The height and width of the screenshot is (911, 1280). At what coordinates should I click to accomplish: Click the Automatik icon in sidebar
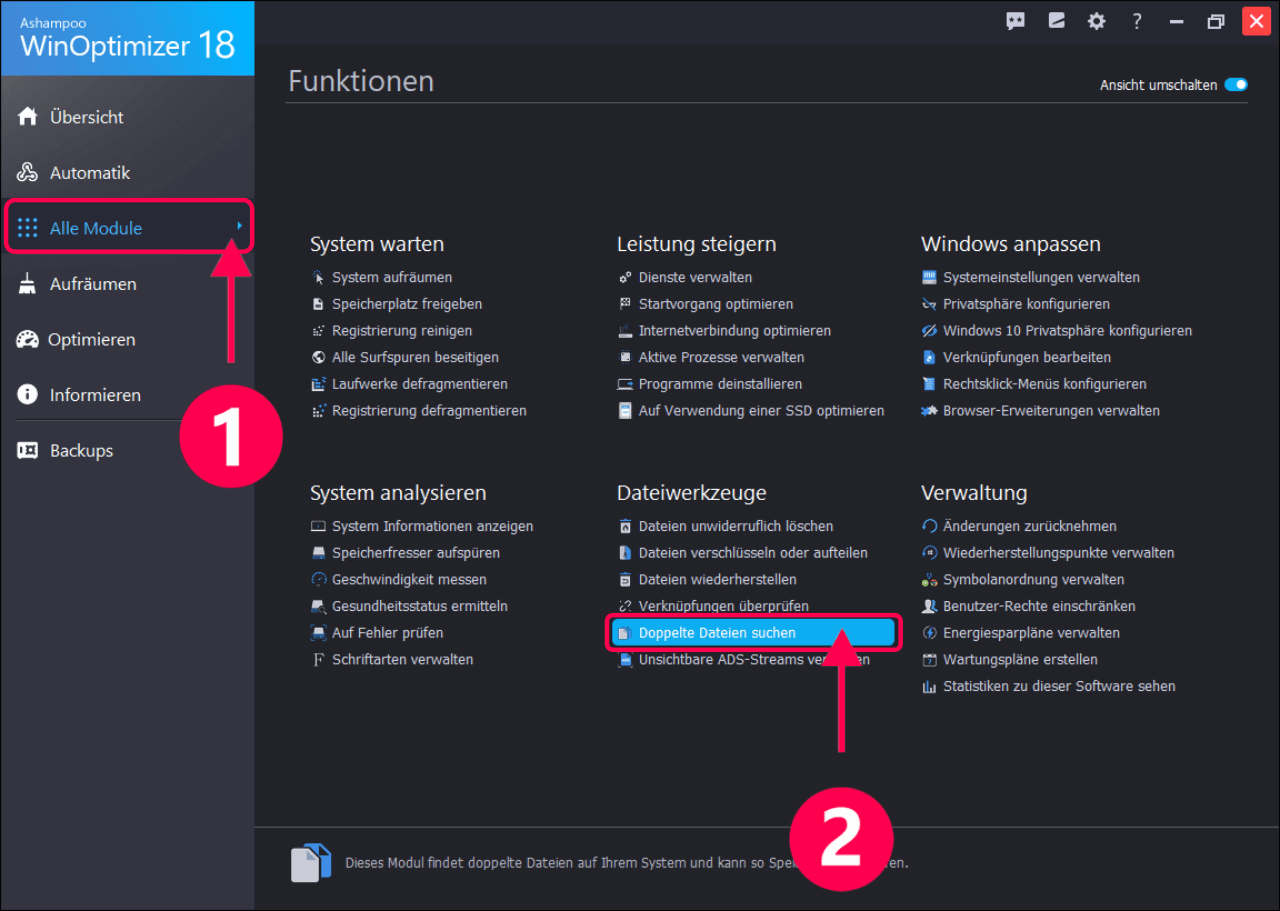[x=28, y=173]
